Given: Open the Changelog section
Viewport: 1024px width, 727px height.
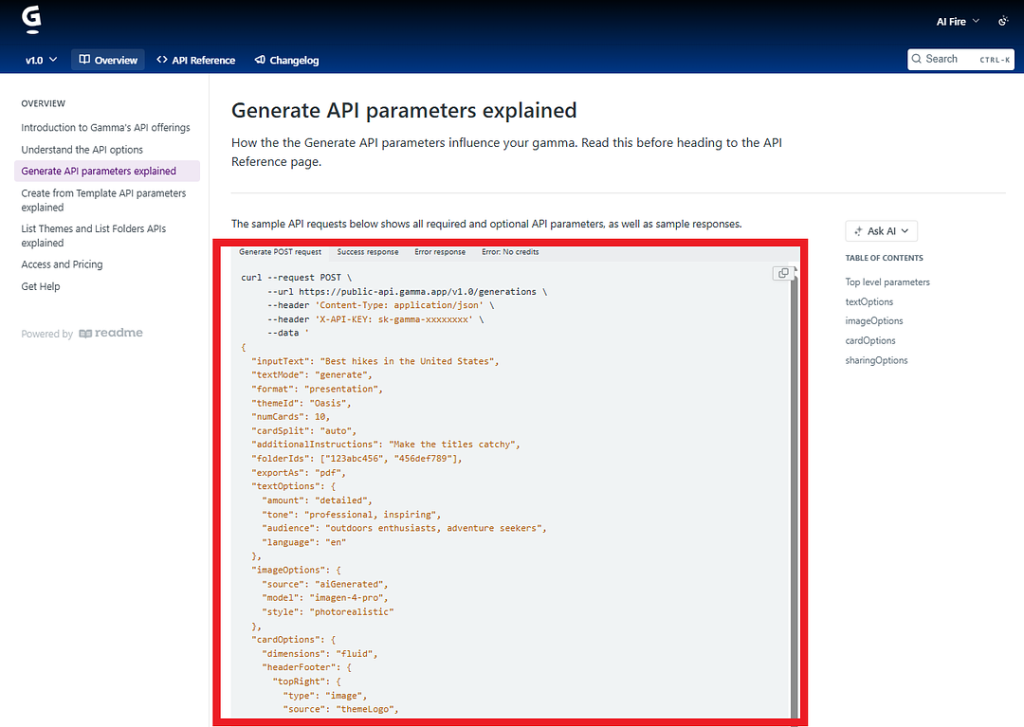Looking at the screenshot, I should (287, 60).
